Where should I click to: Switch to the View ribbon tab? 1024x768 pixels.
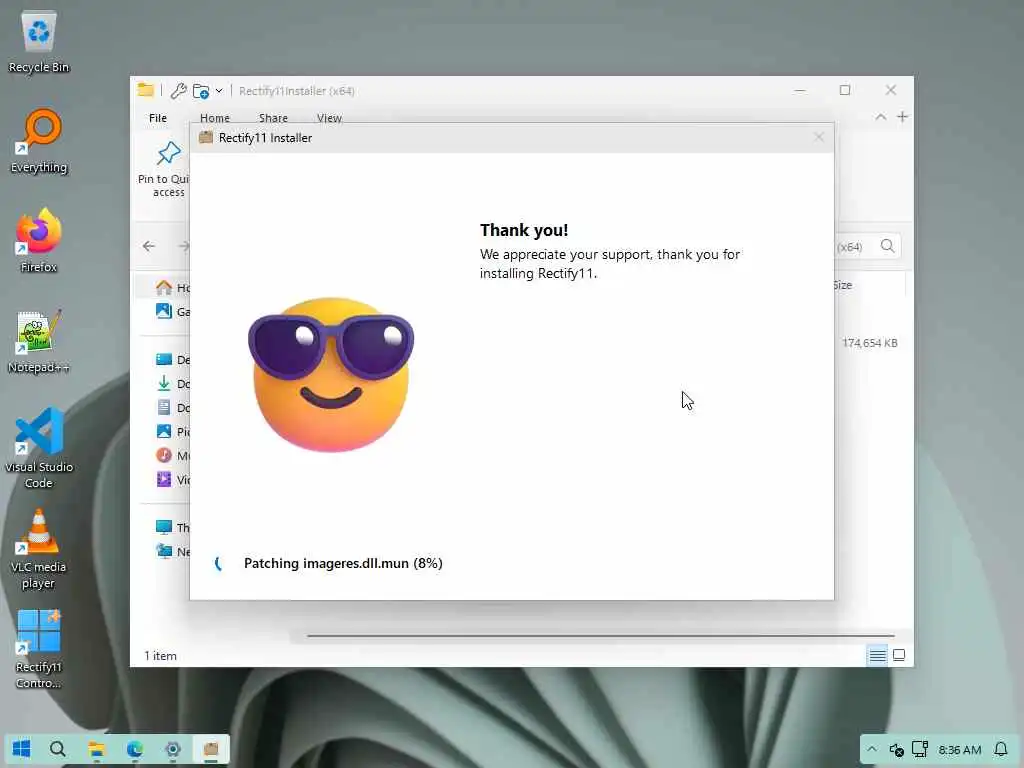coord(329,118)
